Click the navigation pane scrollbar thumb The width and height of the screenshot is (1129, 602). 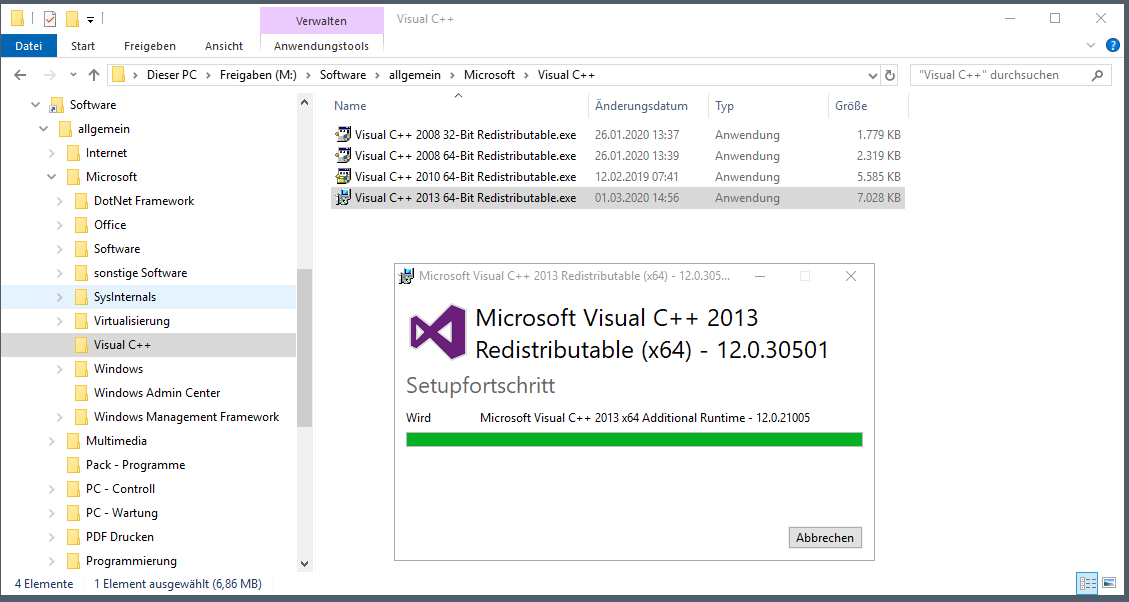point(304,347)
